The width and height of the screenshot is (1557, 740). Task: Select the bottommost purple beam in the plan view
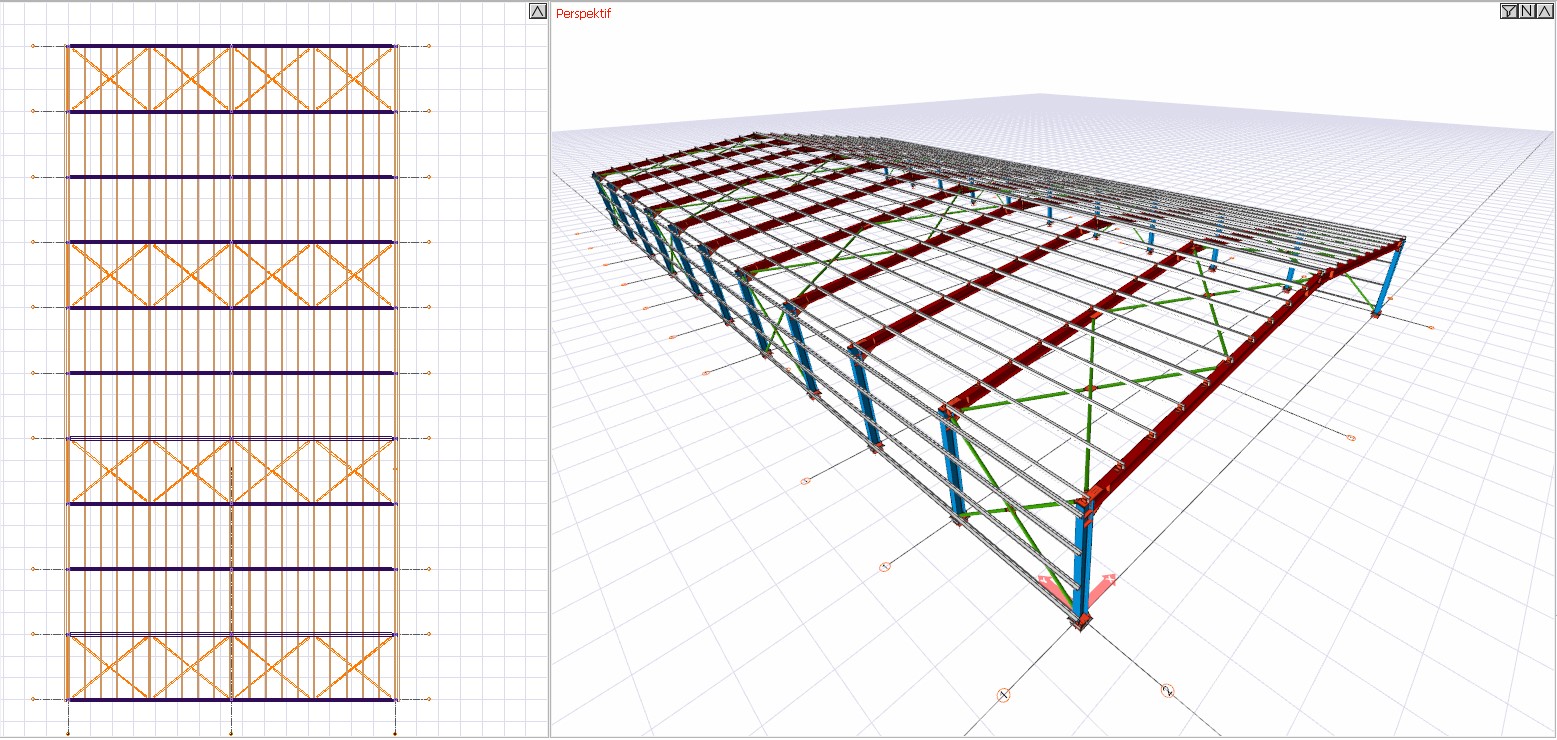click(230, 700)
